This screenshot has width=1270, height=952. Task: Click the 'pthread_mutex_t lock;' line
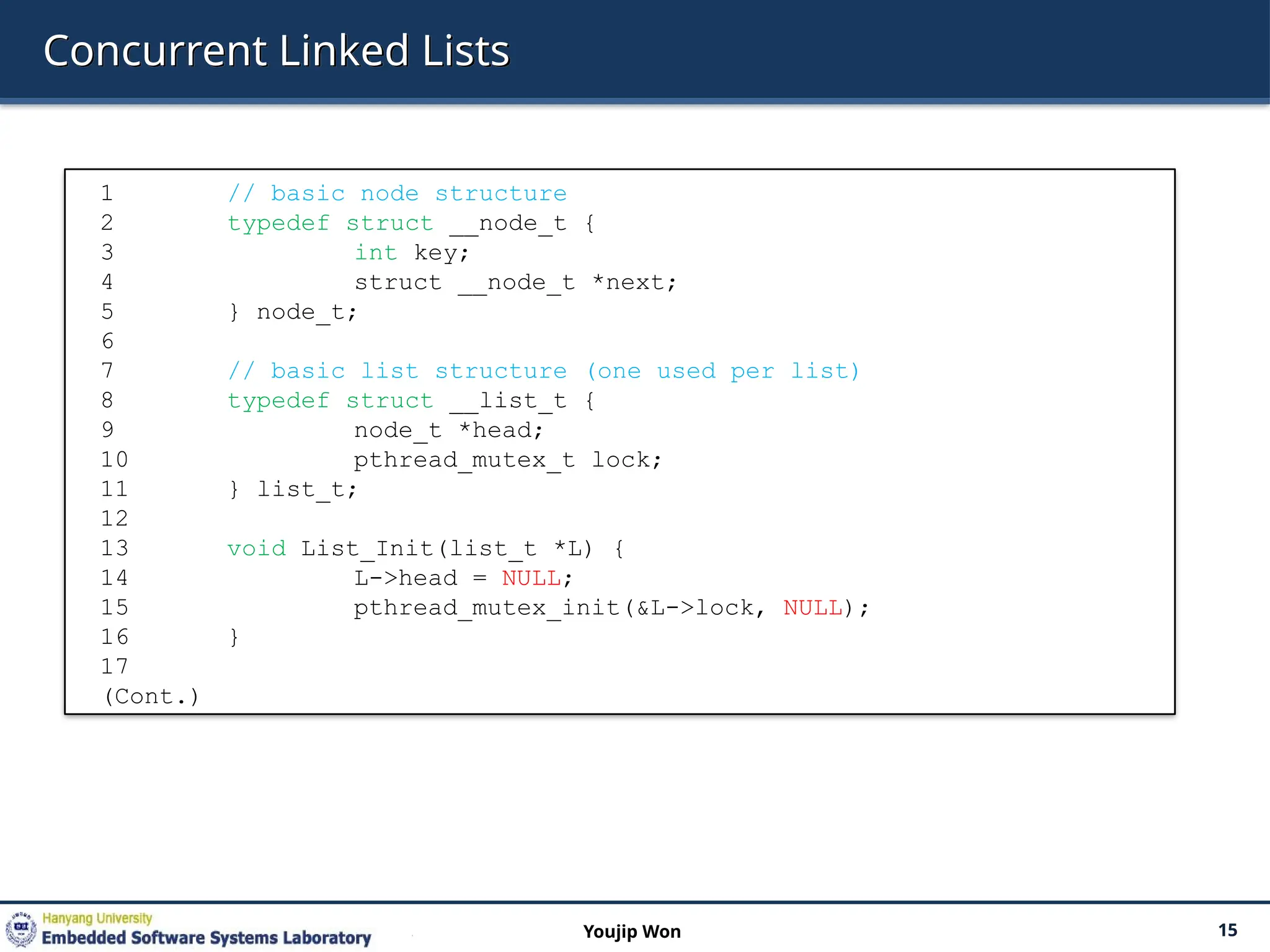(507, 460)
